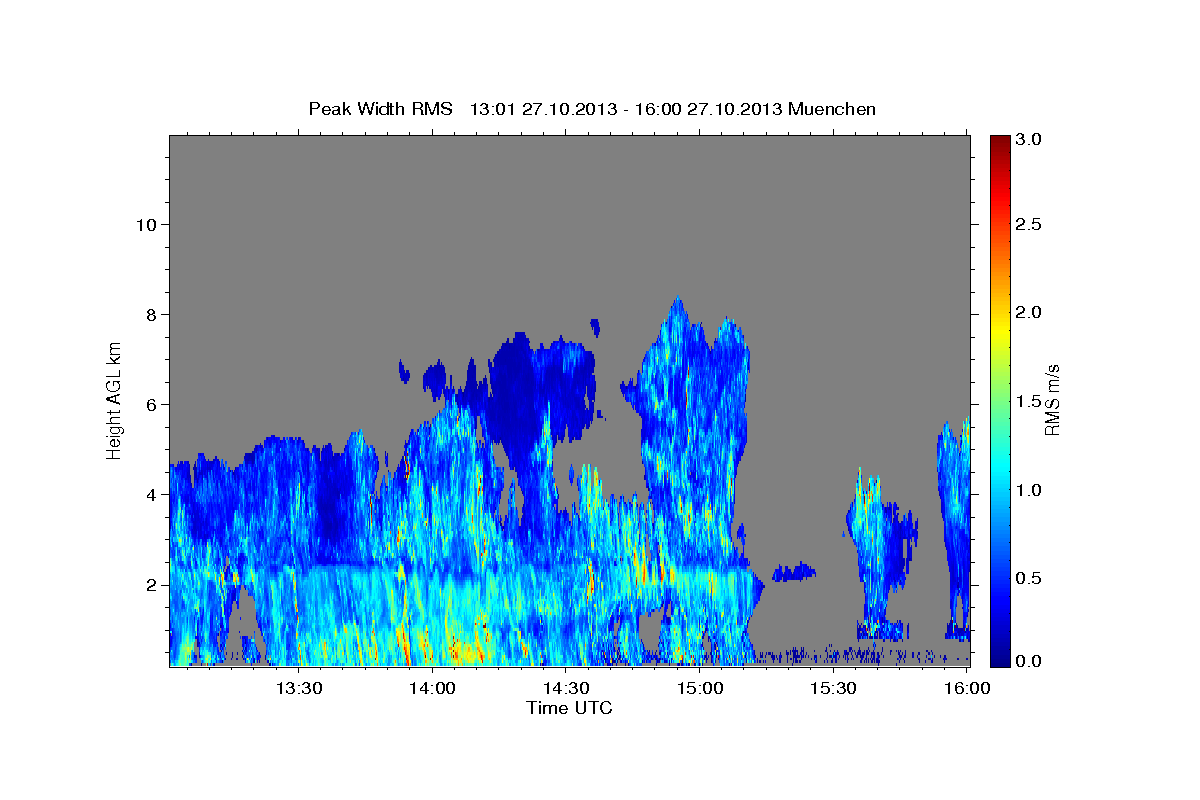Click the 13:30 time tick label
Viewport: 1200px width, 800px height.
(x=298, y=688)
